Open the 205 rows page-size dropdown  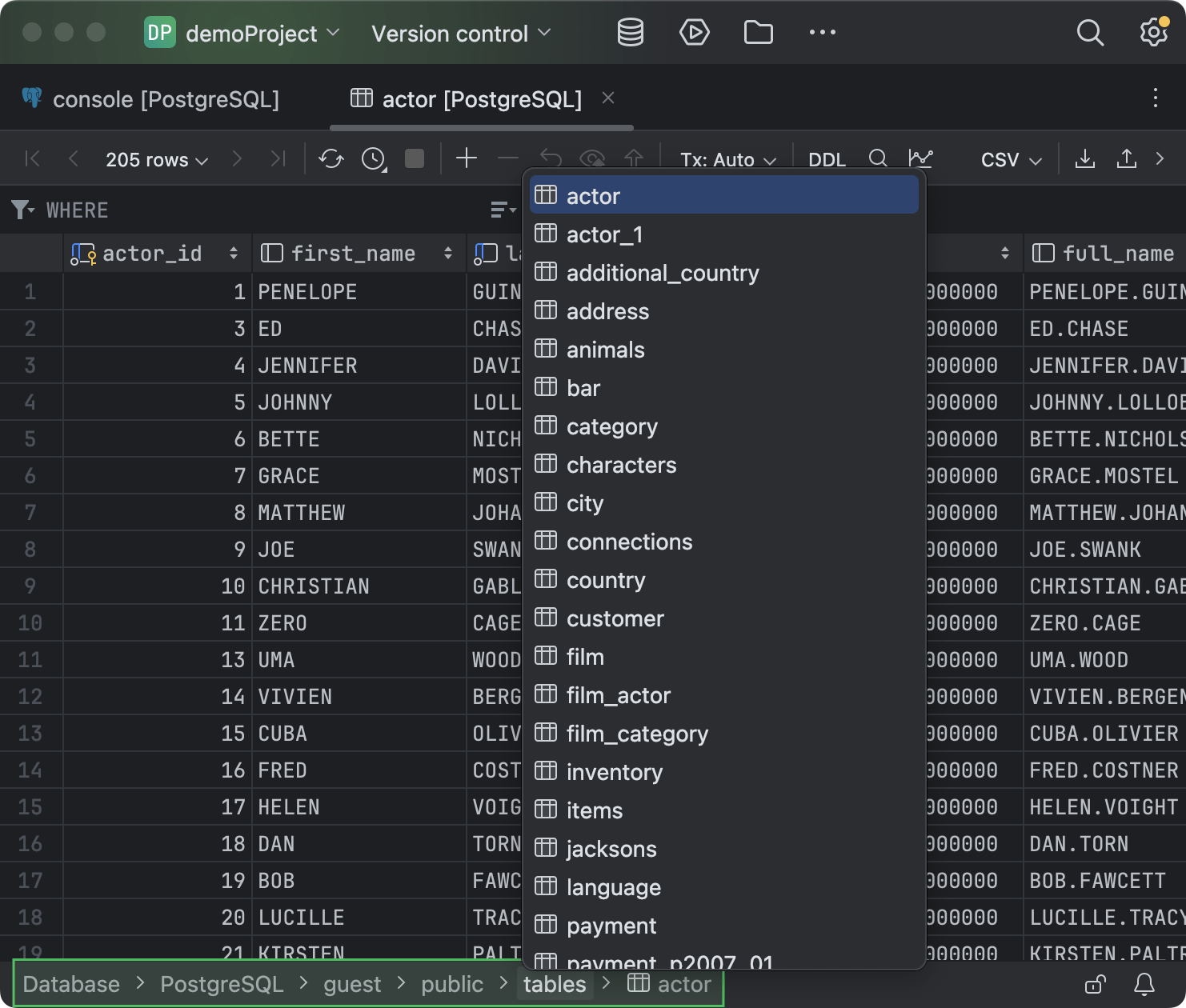point(156,158)
